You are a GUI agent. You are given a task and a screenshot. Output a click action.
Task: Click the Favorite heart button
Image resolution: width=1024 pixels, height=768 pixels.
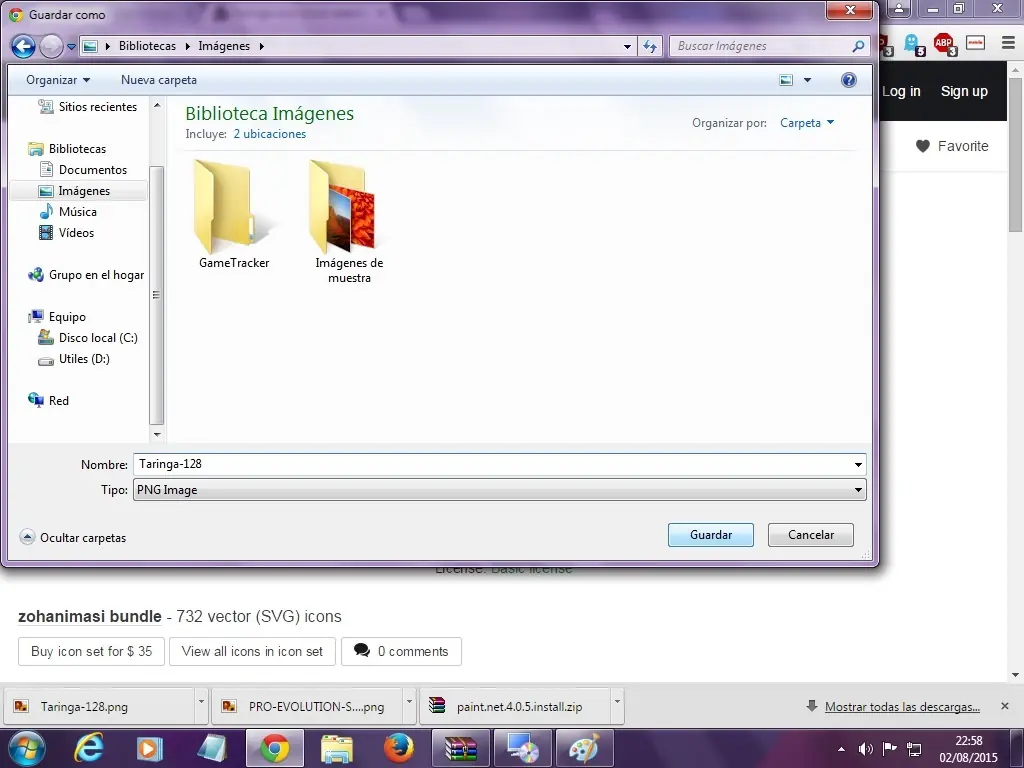click(x=952, y=146)
